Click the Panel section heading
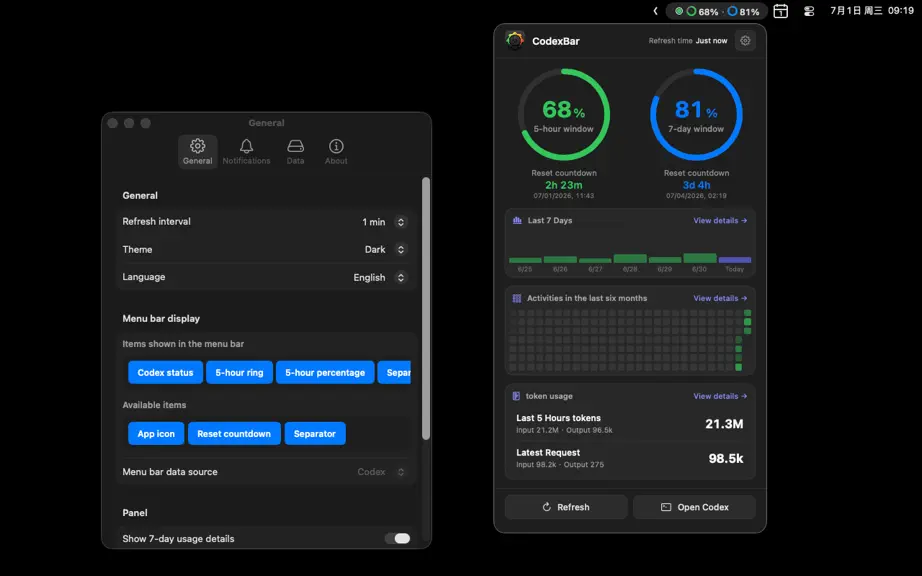The height and width of the screenshot is (576, 922). pos(135,513)
